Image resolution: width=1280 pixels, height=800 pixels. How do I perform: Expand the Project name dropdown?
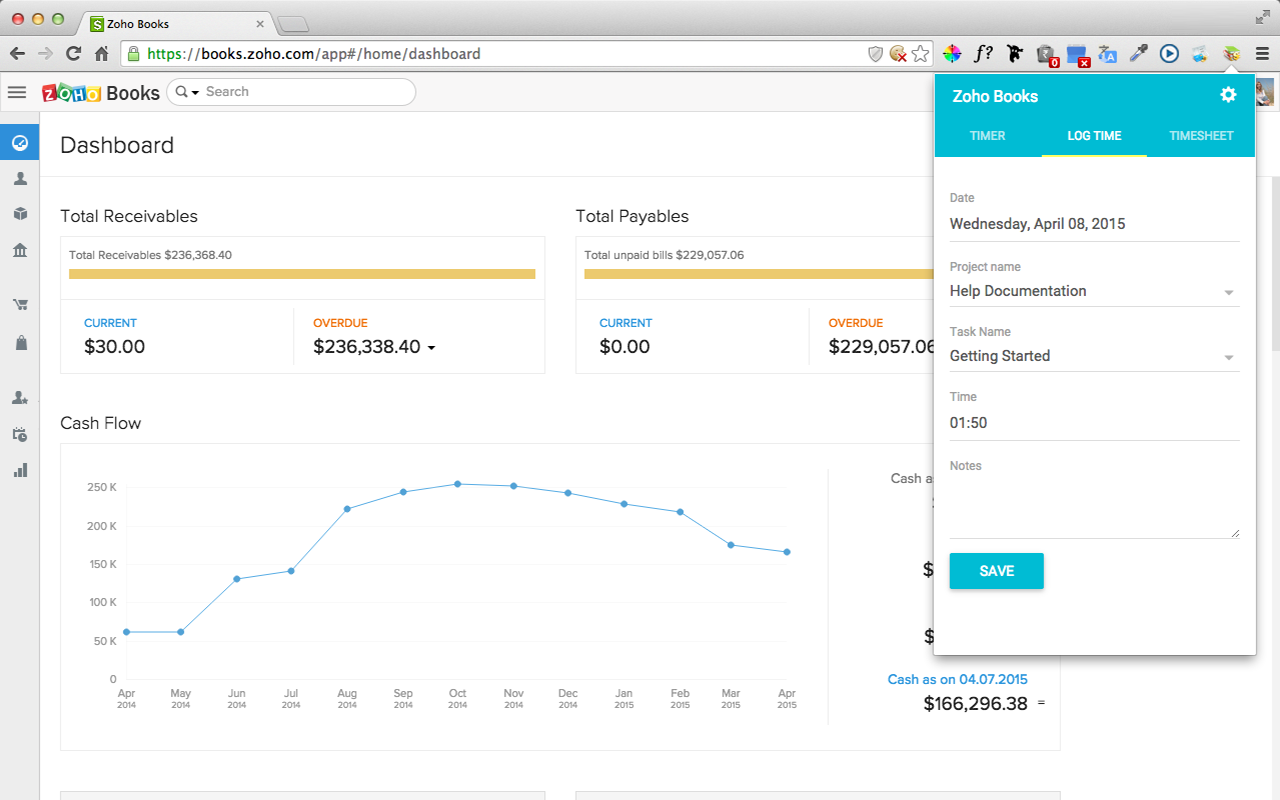click(x=1228, y=291)
